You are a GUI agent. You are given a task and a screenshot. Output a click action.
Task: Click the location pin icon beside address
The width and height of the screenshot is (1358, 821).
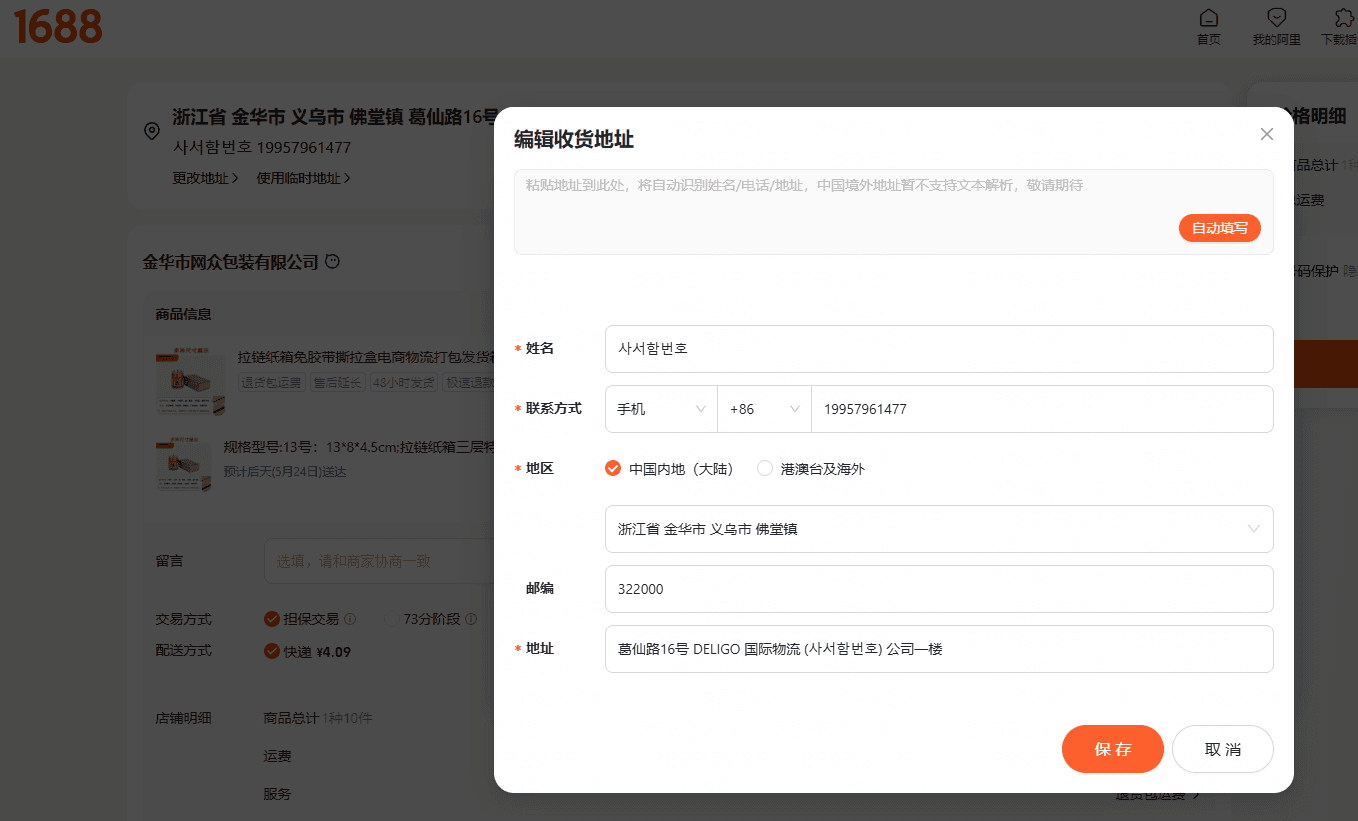(152, 131)
